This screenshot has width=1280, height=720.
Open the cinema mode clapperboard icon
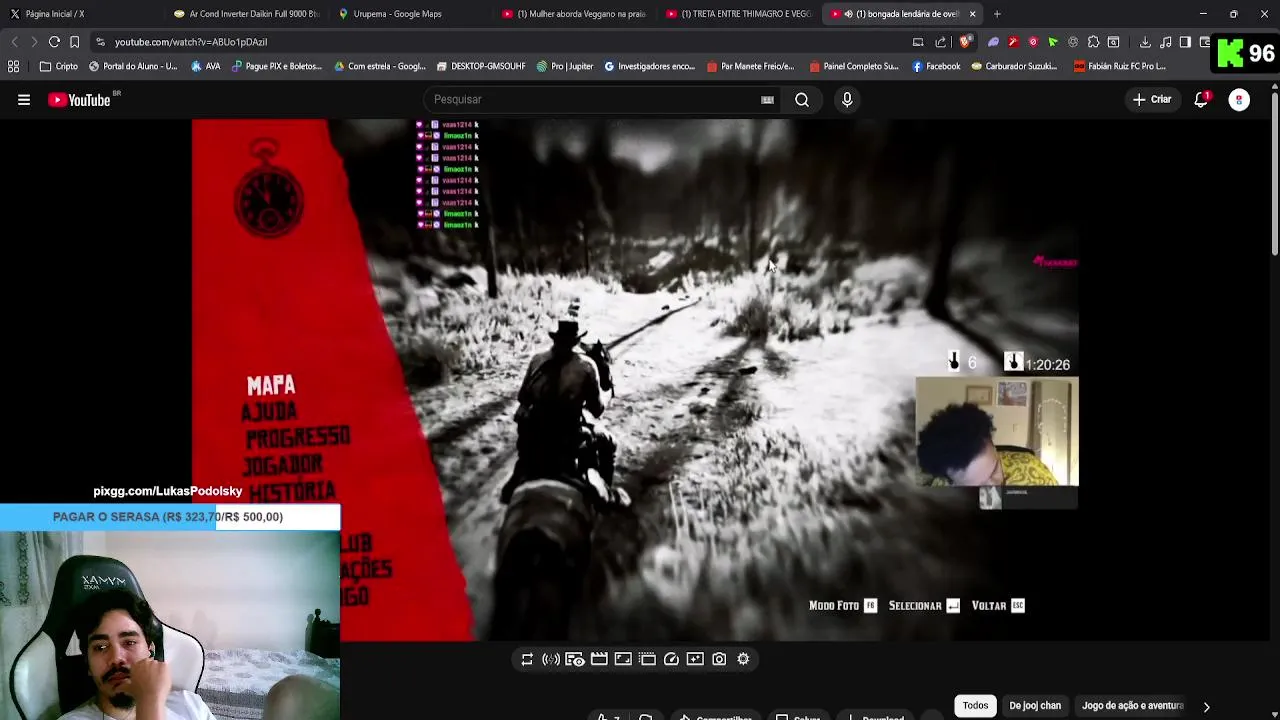pyautogui.click(x=599, y=659)
